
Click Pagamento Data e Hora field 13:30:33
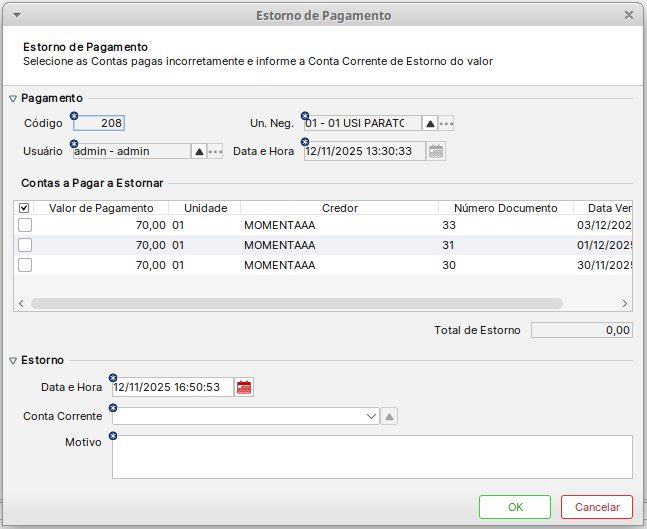pos(365,151)
